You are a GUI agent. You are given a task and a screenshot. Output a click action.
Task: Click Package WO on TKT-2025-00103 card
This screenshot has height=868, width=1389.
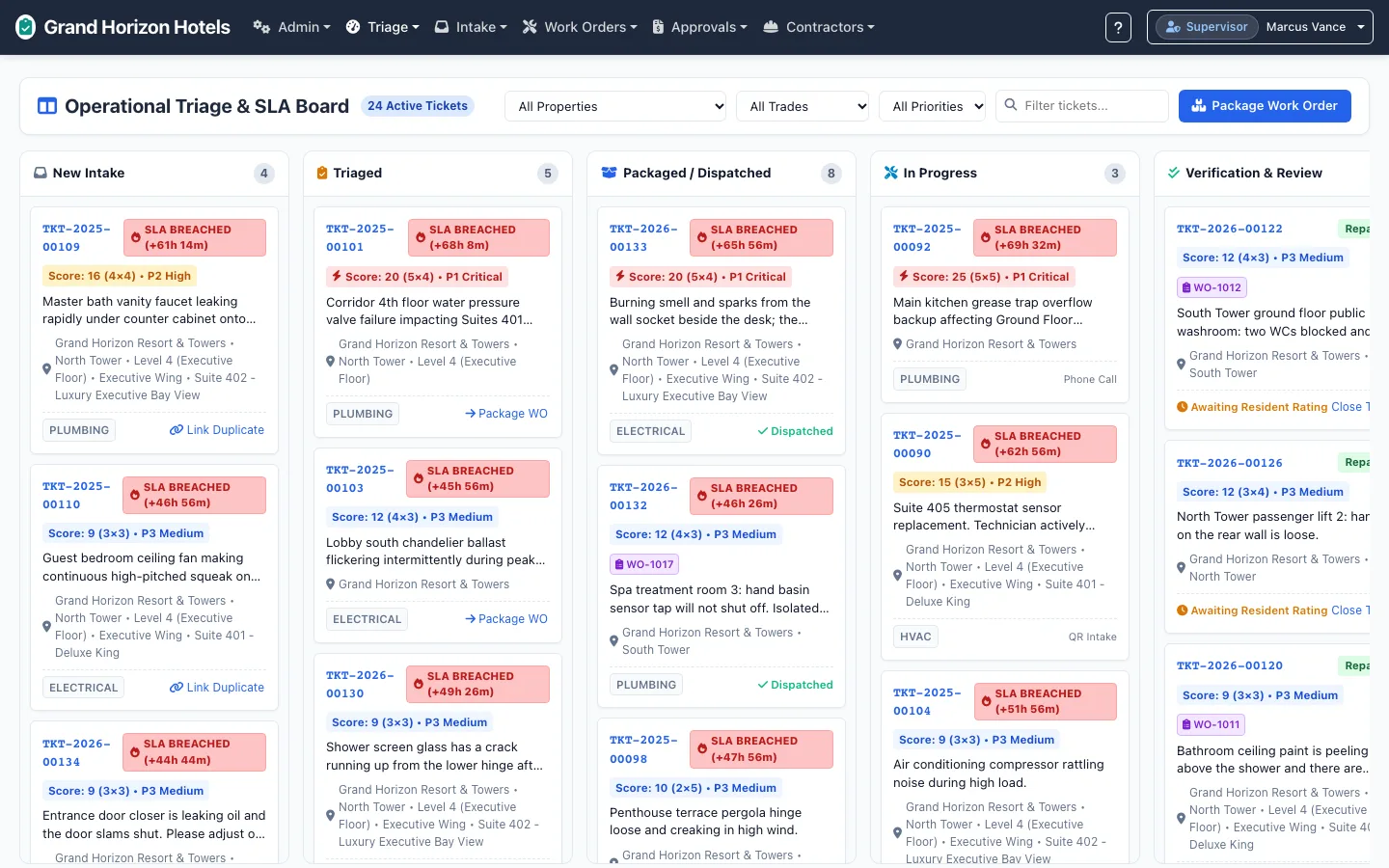pos(506,619)
